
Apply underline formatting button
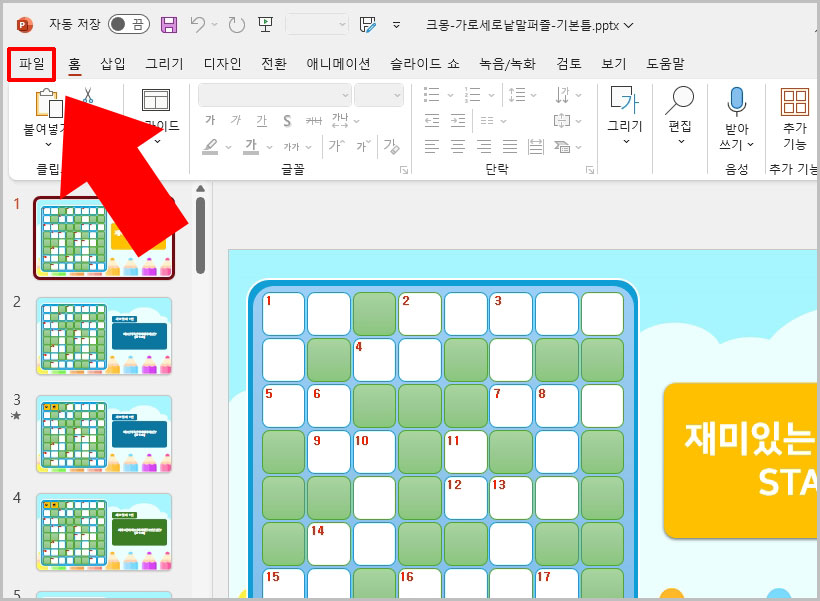(x=261, y=121)
